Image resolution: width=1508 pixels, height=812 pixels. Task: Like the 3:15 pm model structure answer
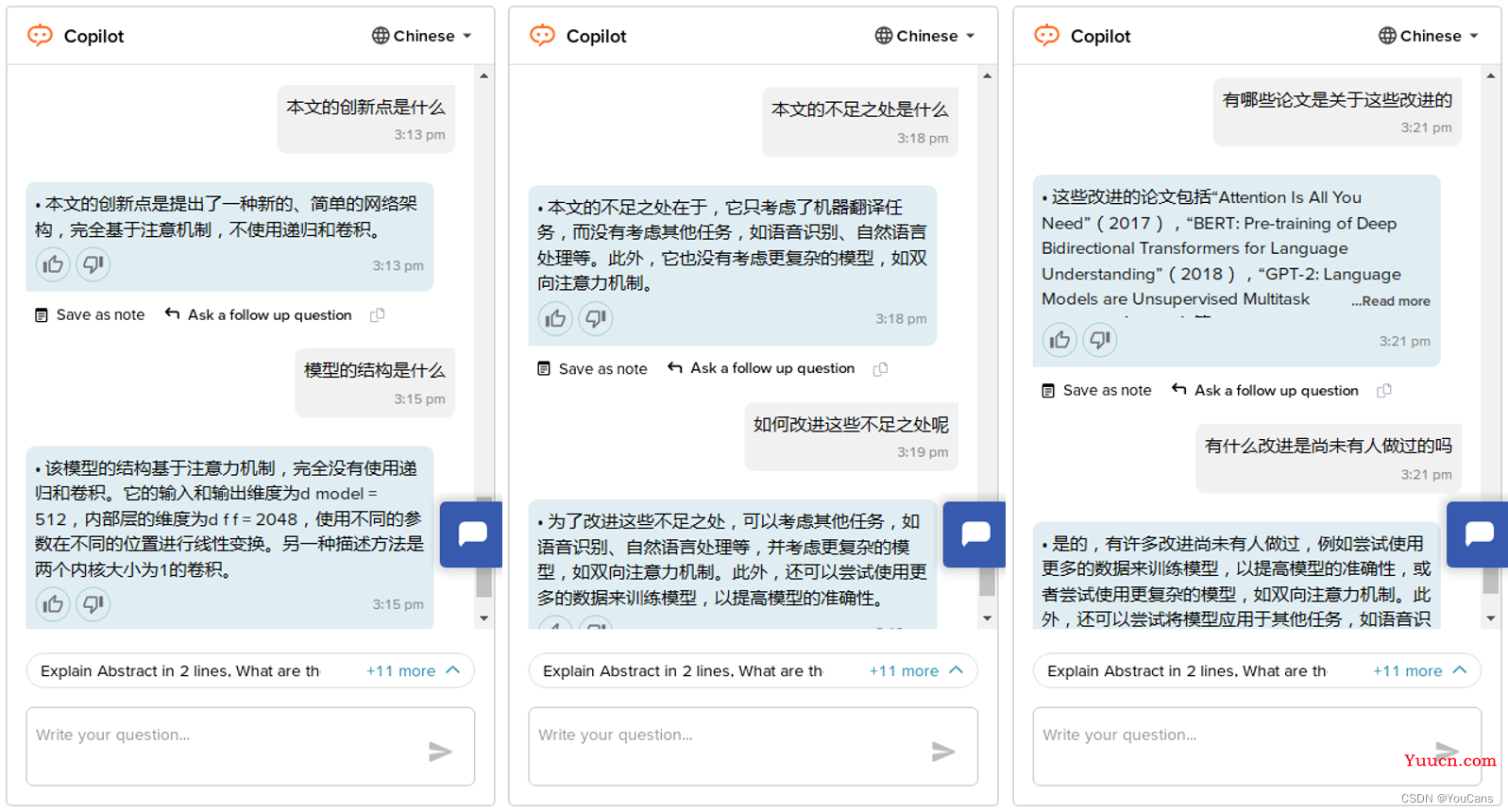pos(53,603)
